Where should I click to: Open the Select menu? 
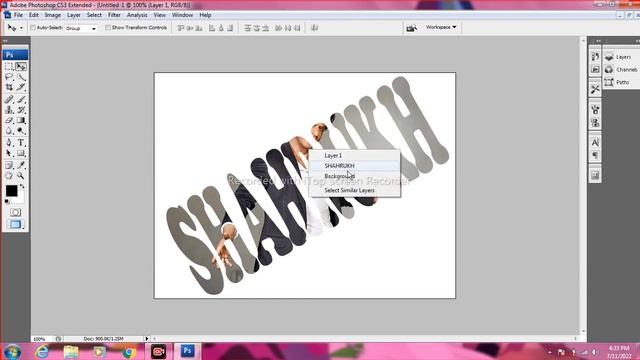pyautogui.click(x=94, y=15)
